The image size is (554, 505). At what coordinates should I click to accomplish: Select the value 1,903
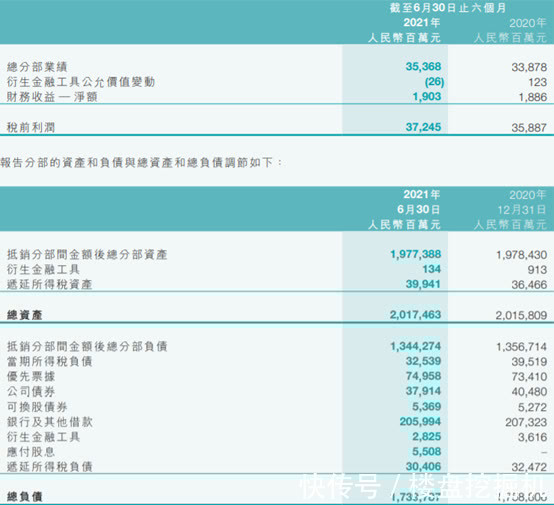point(427,96)
